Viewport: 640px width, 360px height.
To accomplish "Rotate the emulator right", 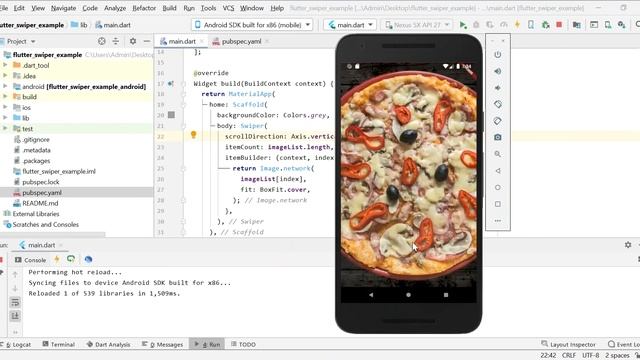I will tap(498, 121).
